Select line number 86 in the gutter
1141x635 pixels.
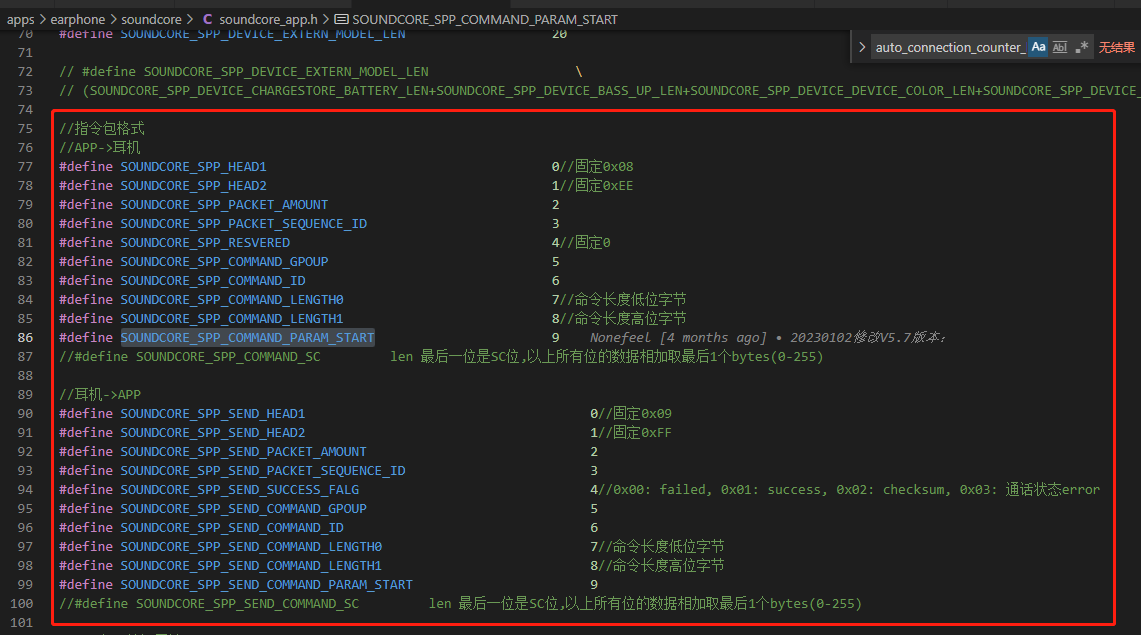[x=25, y=338]
